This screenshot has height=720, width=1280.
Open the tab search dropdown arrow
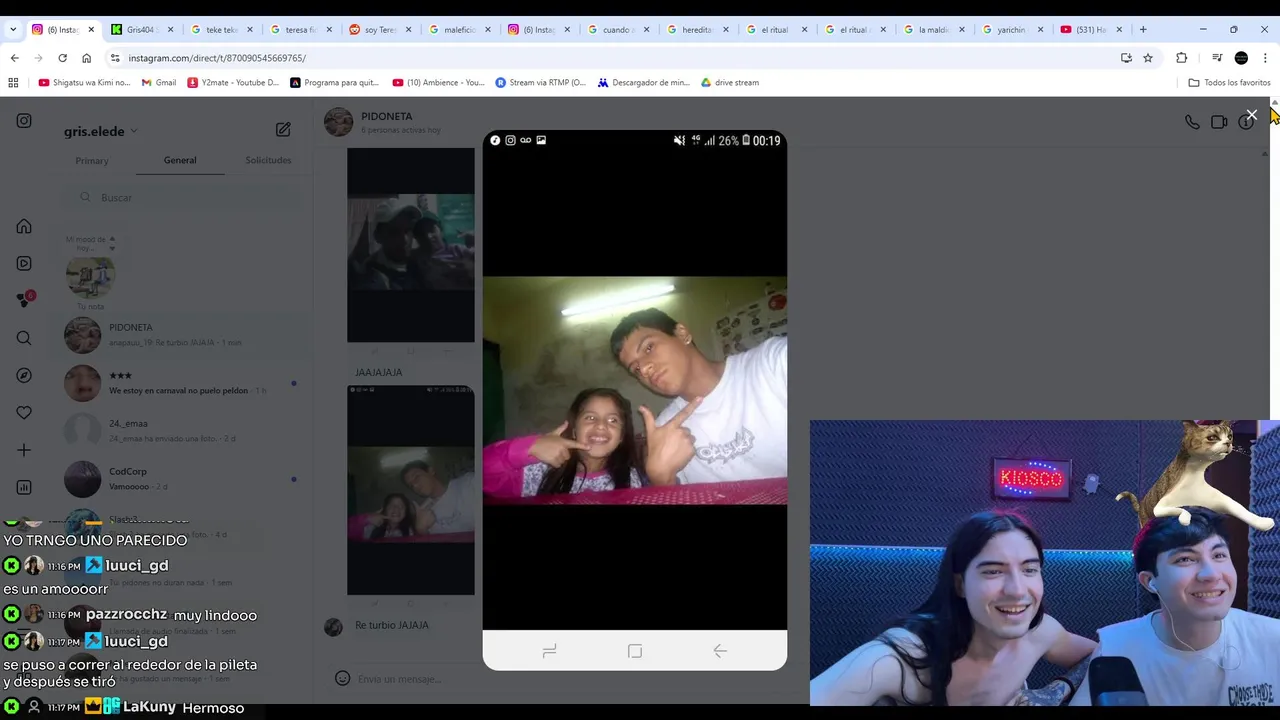coord(13,29)
